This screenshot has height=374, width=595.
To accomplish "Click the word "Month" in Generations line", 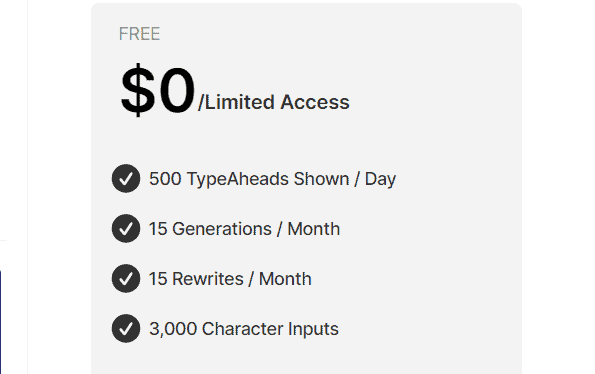I will [x=313, y=229].
